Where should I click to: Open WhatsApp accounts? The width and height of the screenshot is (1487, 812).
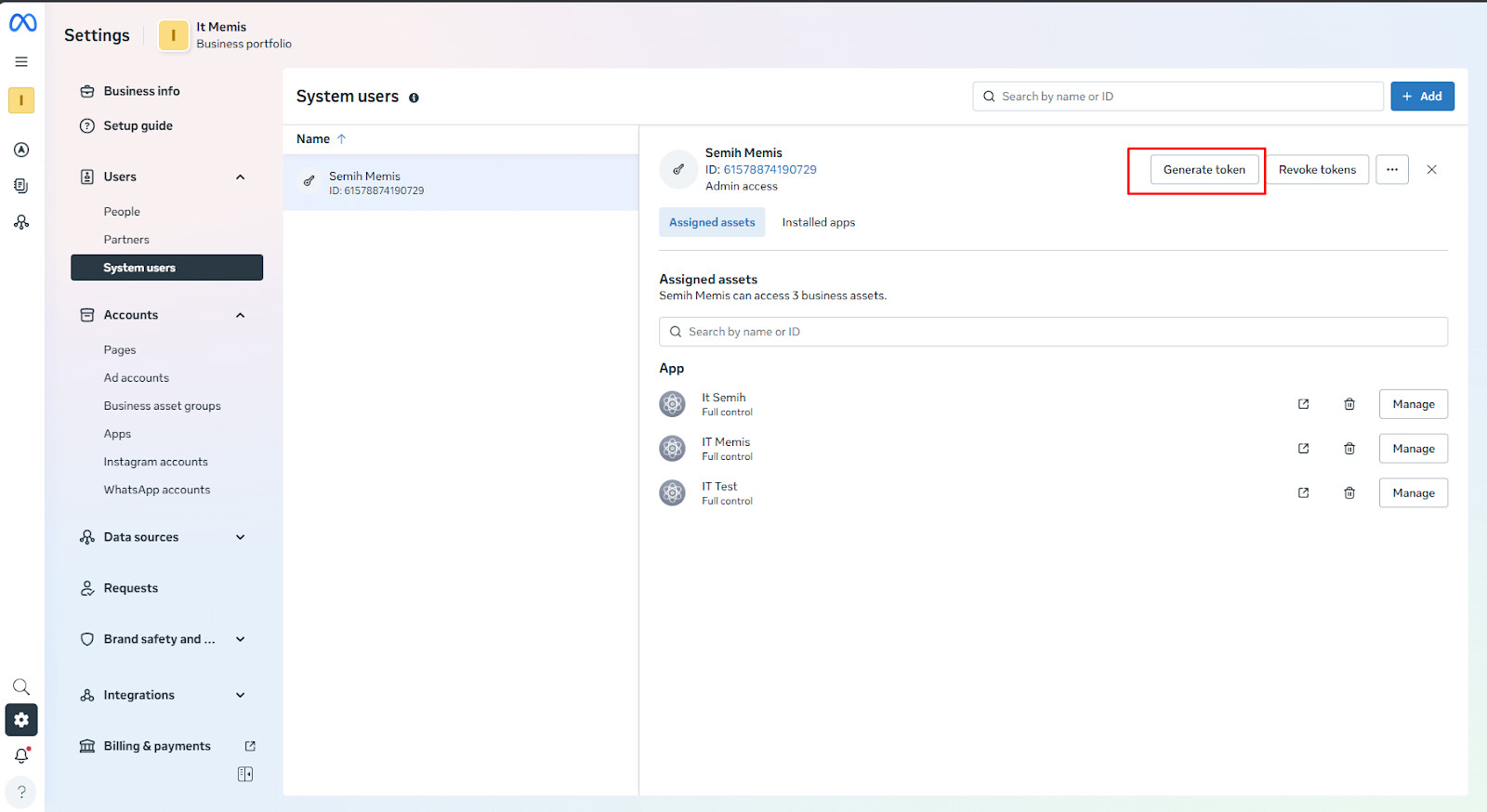[157, 490]
